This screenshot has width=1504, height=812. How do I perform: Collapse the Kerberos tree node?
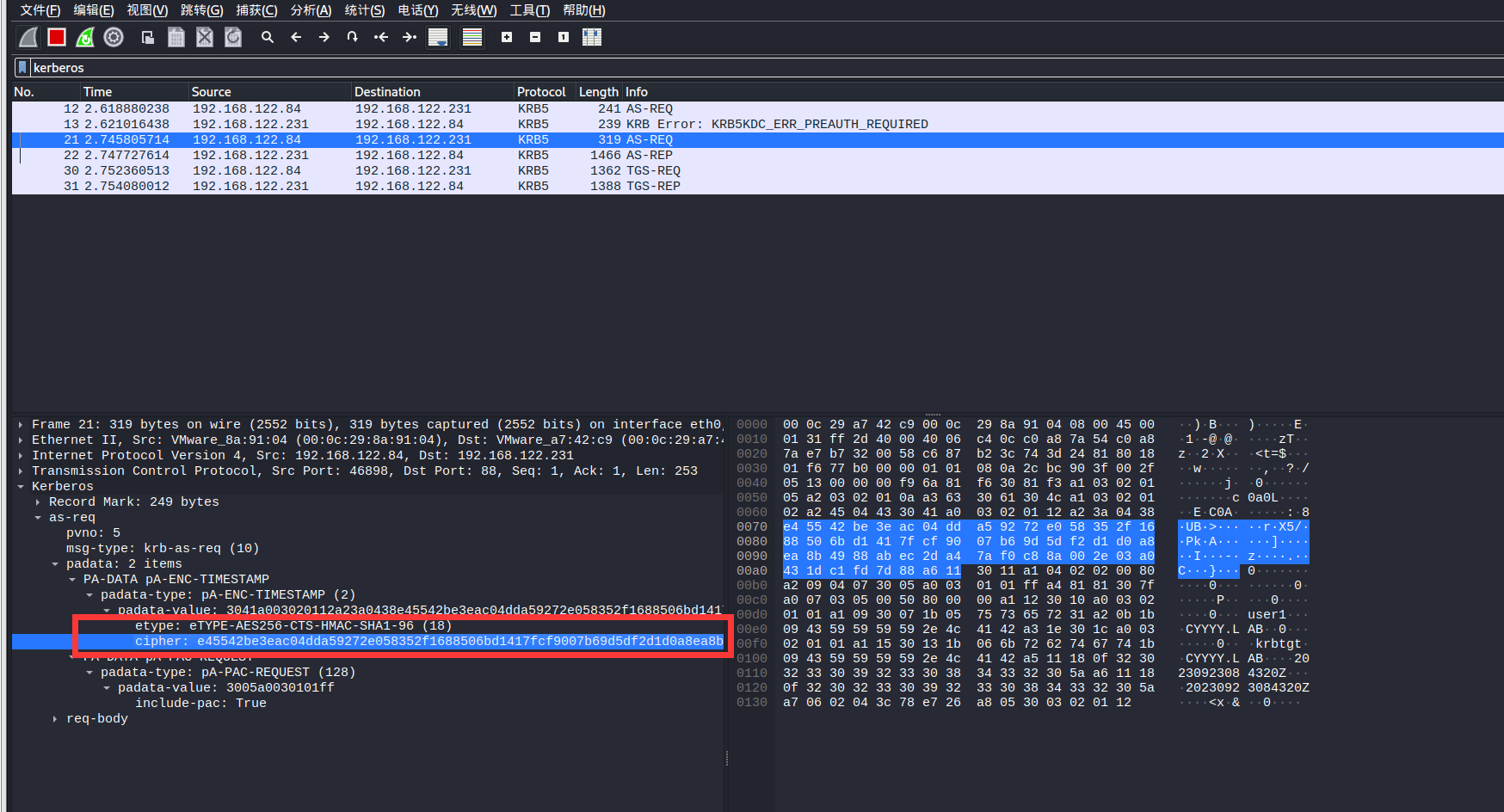21,487
